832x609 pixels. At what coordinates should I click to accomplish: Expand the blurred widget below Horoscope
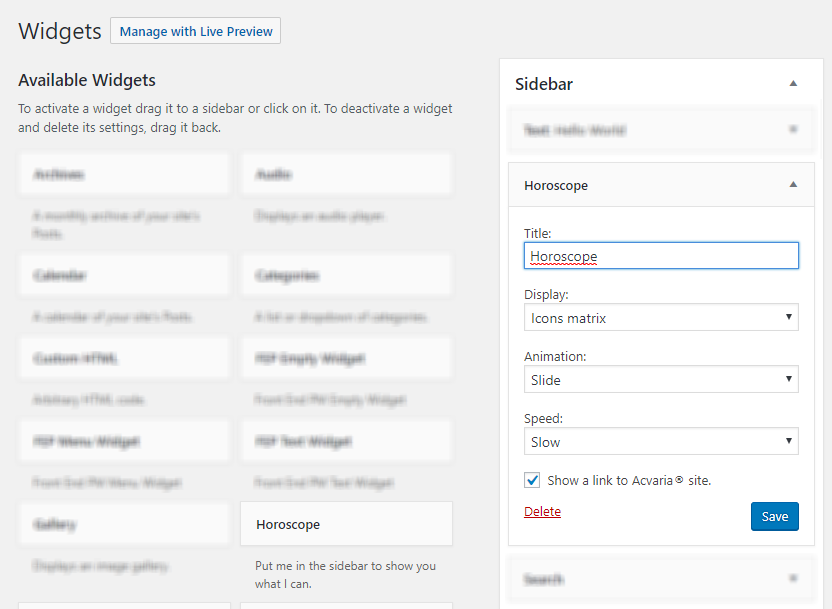click(x=661, y=578)
